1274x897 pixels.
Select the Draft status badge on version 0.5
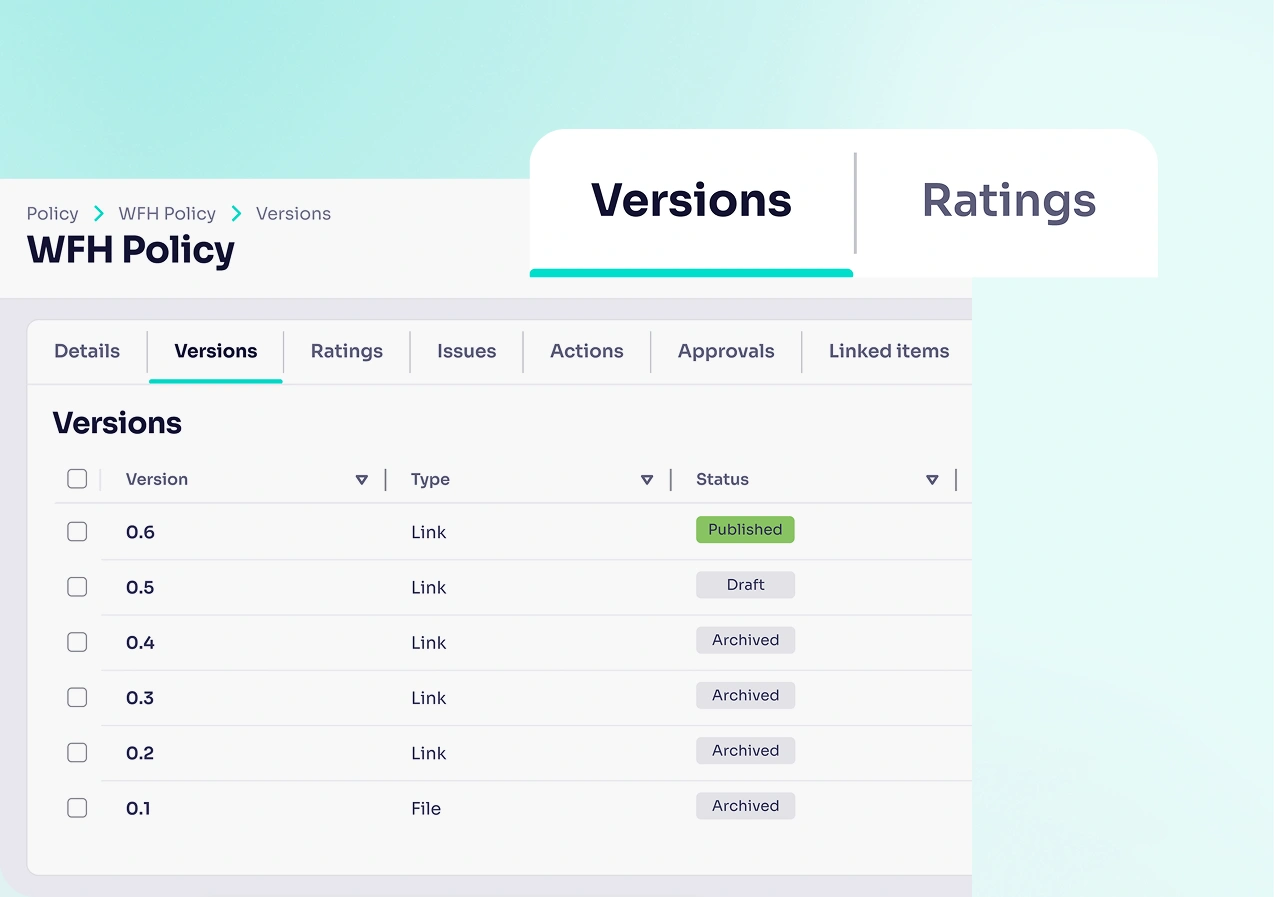point(745,584)
